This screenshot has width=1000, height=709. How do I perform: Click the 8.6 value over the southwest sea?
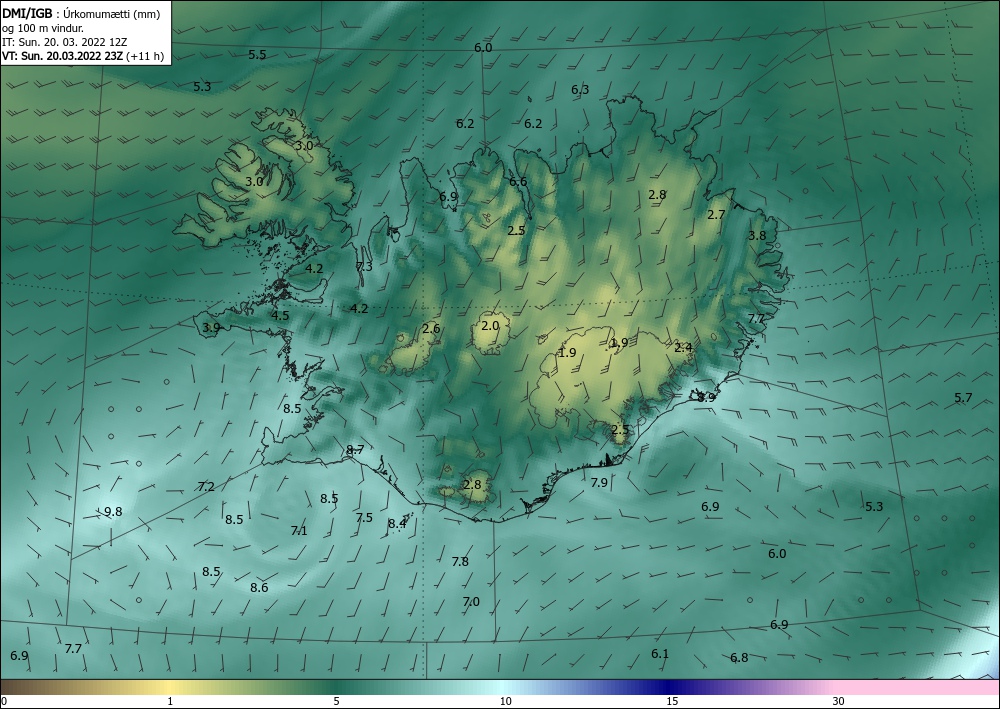coord(259,588)
